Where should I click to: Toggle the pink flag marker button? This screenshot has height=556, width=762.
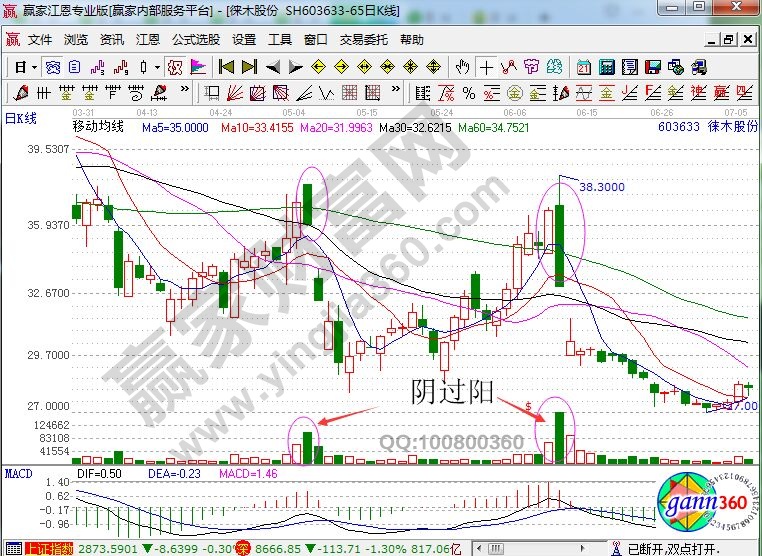(x=198, y=67)
